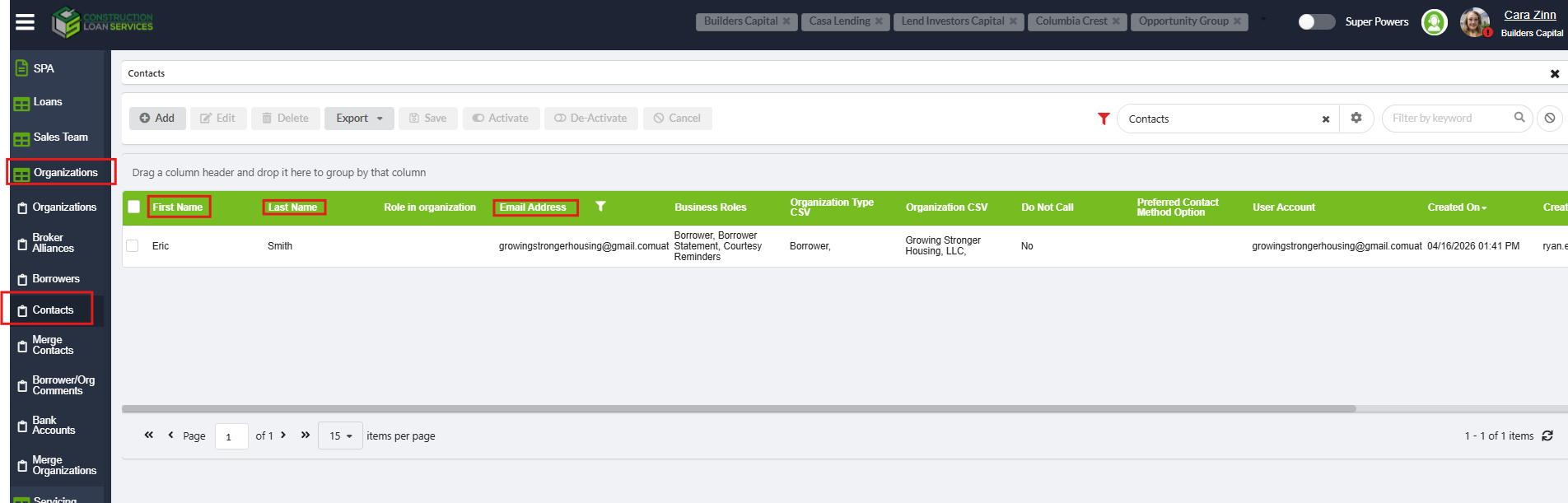This screenshot has width=1568, height=503.
Task: Check the Eric Smith row checkbox
Action: coord(132,245)
